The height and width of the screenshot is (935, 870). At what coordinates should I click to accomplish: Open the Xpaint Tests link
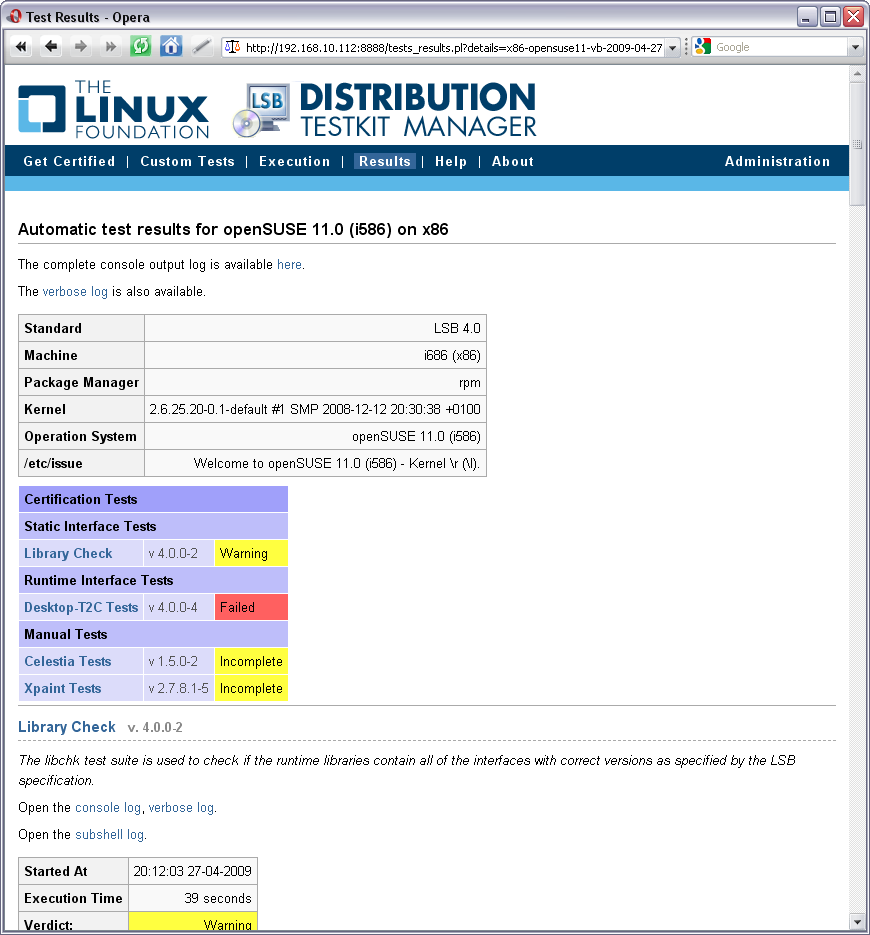coord(63,689)
